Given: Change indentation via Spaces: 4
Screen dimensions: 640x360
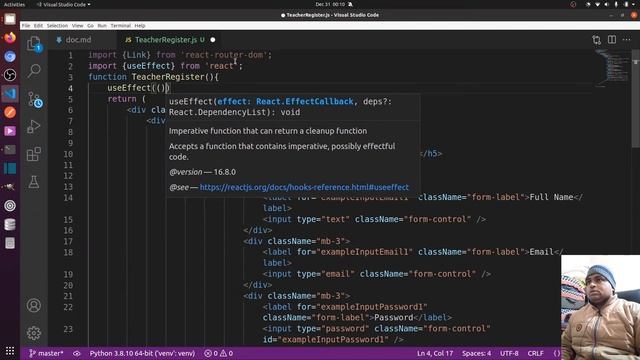Looking at the screenshot, I should point(476,353).
